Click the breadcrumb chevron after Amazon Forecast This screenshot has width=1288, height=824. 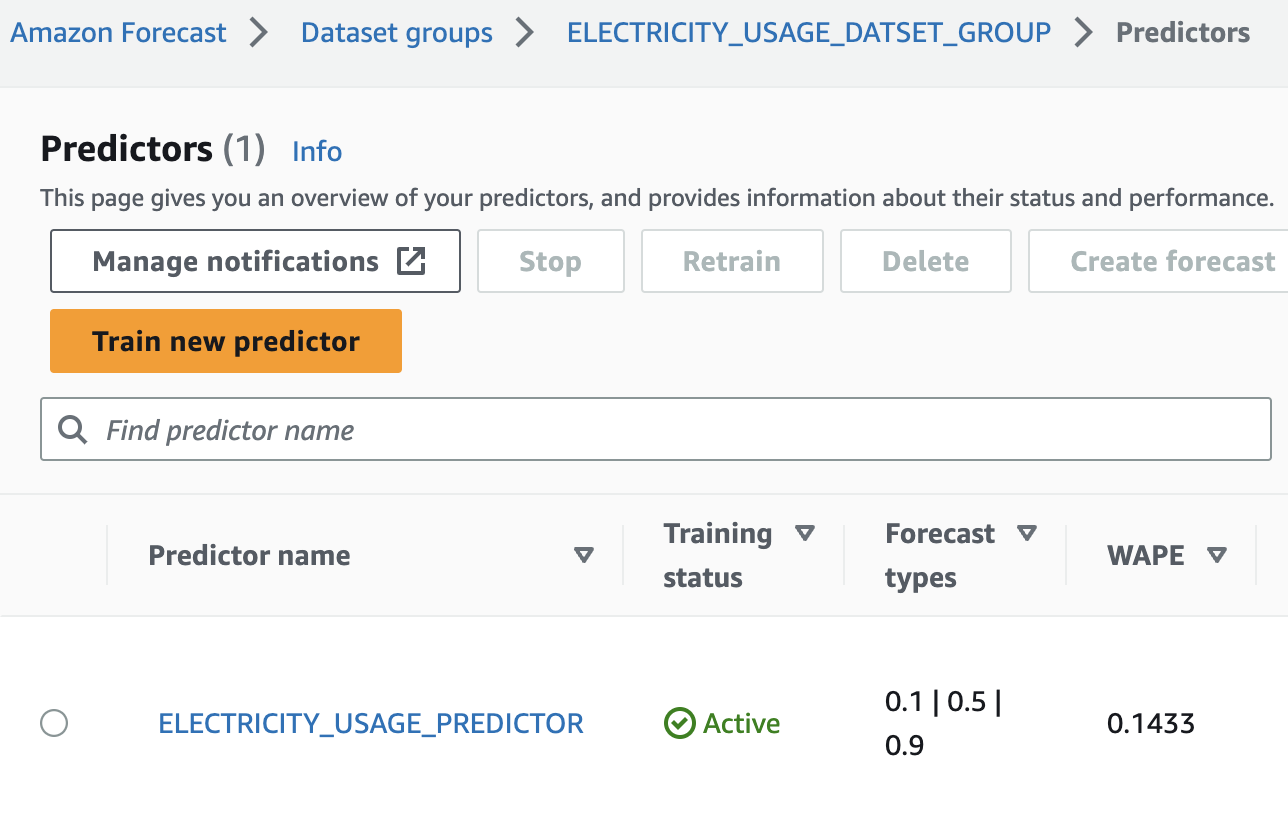258,32
